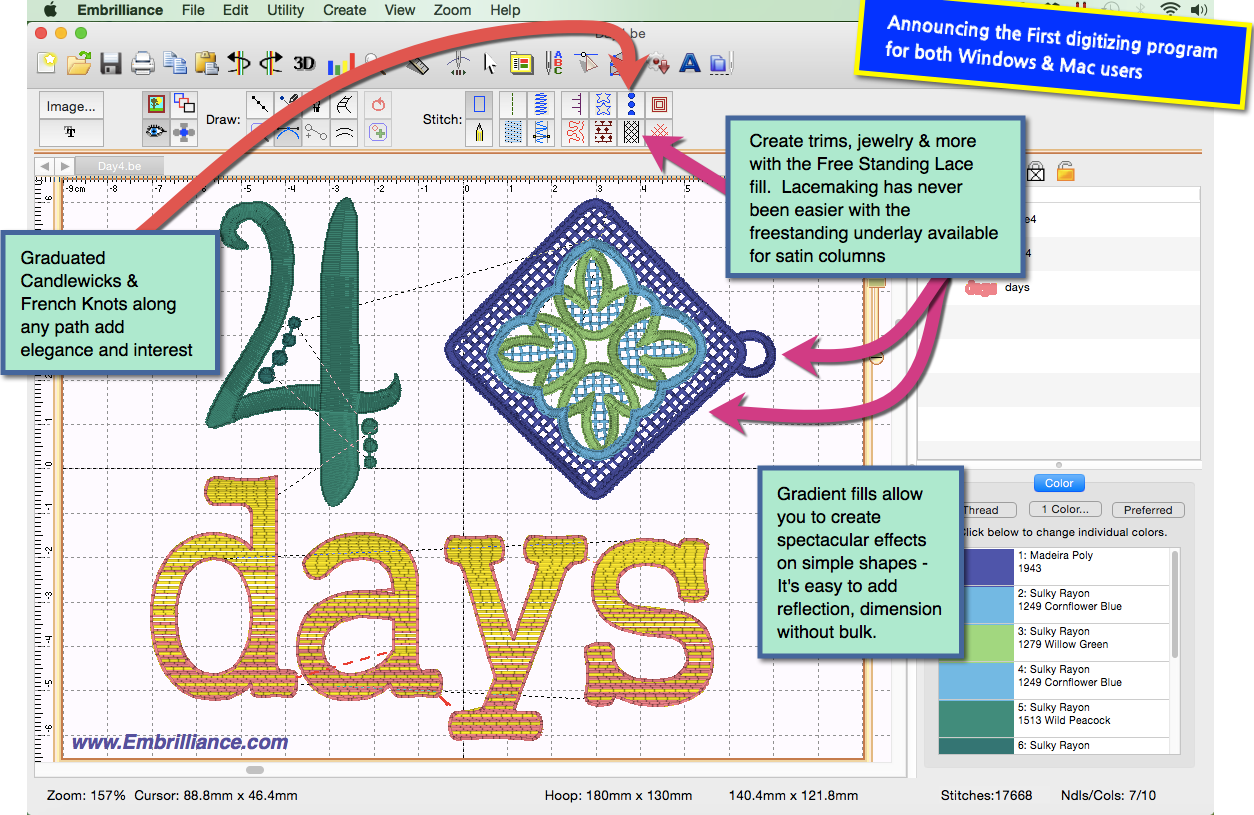Open the horizontal flip toolbar icon
This screenshot has height=815, width=1254.
(240, 63)
